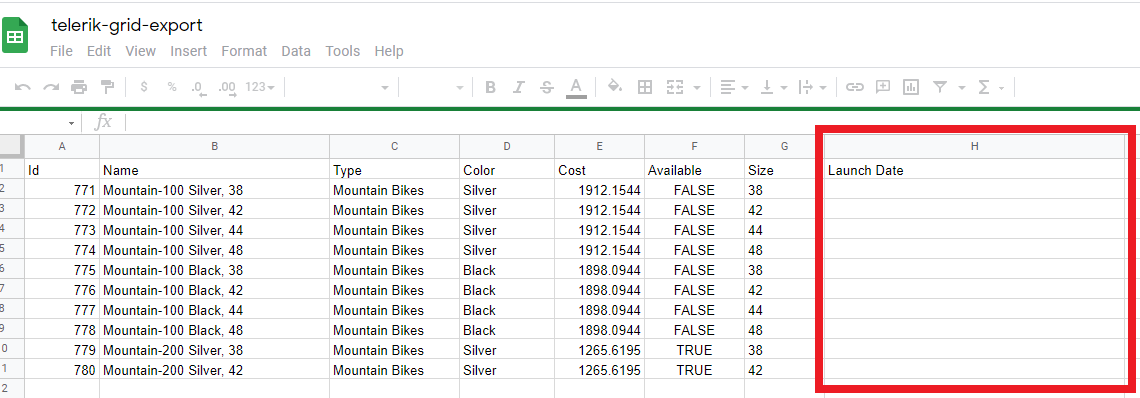Create a filter

[940, 87]
